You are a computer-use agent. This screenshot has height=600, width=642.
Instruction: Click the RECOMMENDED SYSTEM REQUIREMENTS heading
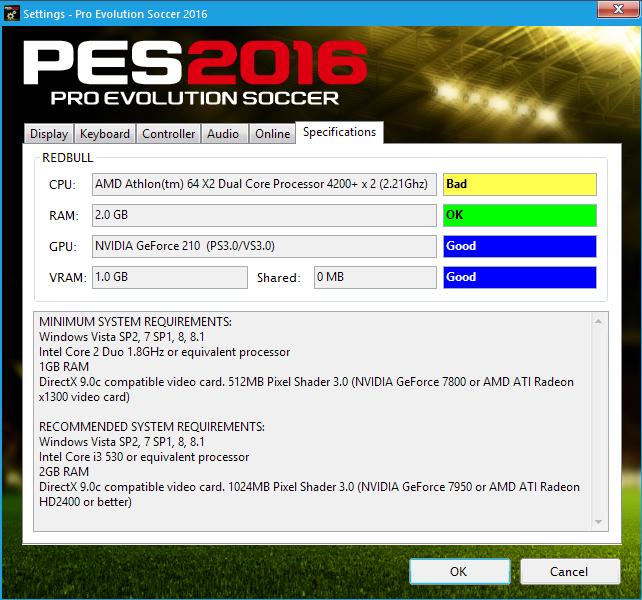click(x=152, y=427)
